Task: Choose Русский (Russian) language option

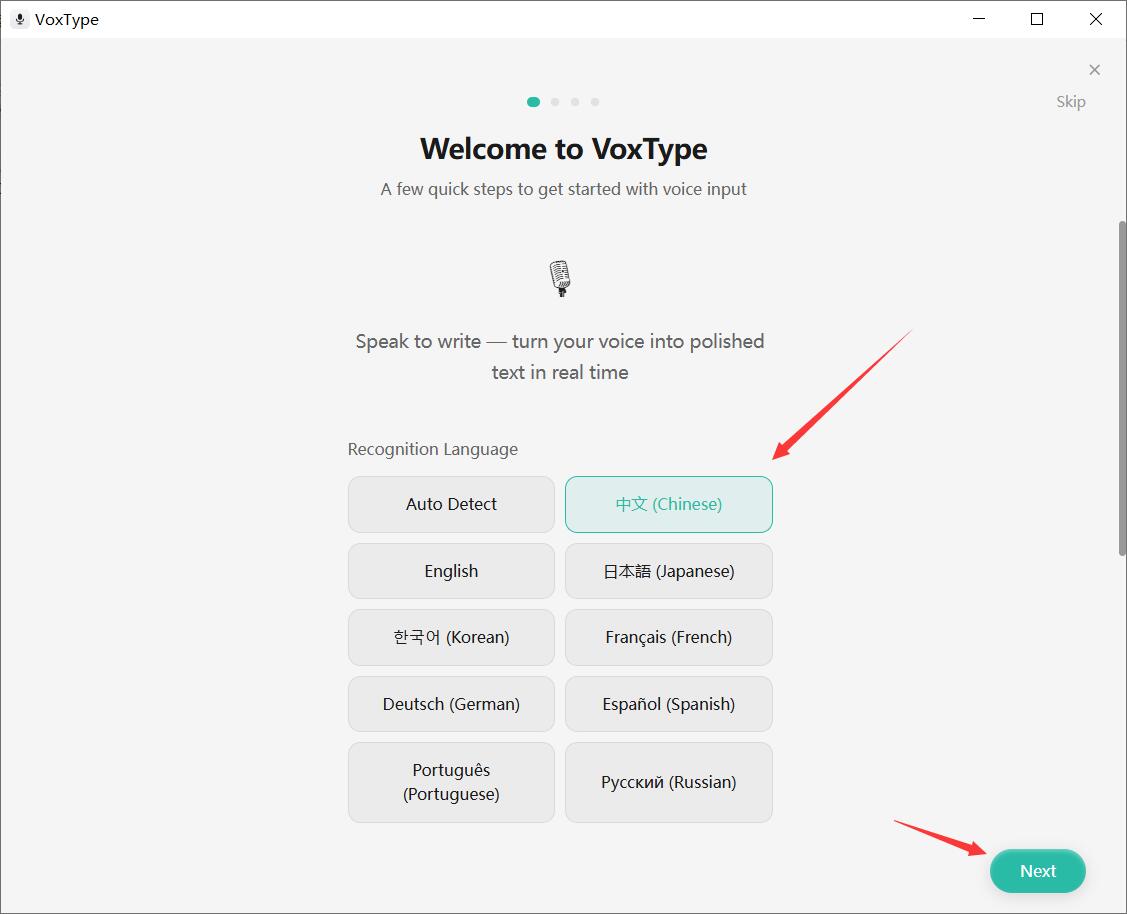Action: click(668, 783)
